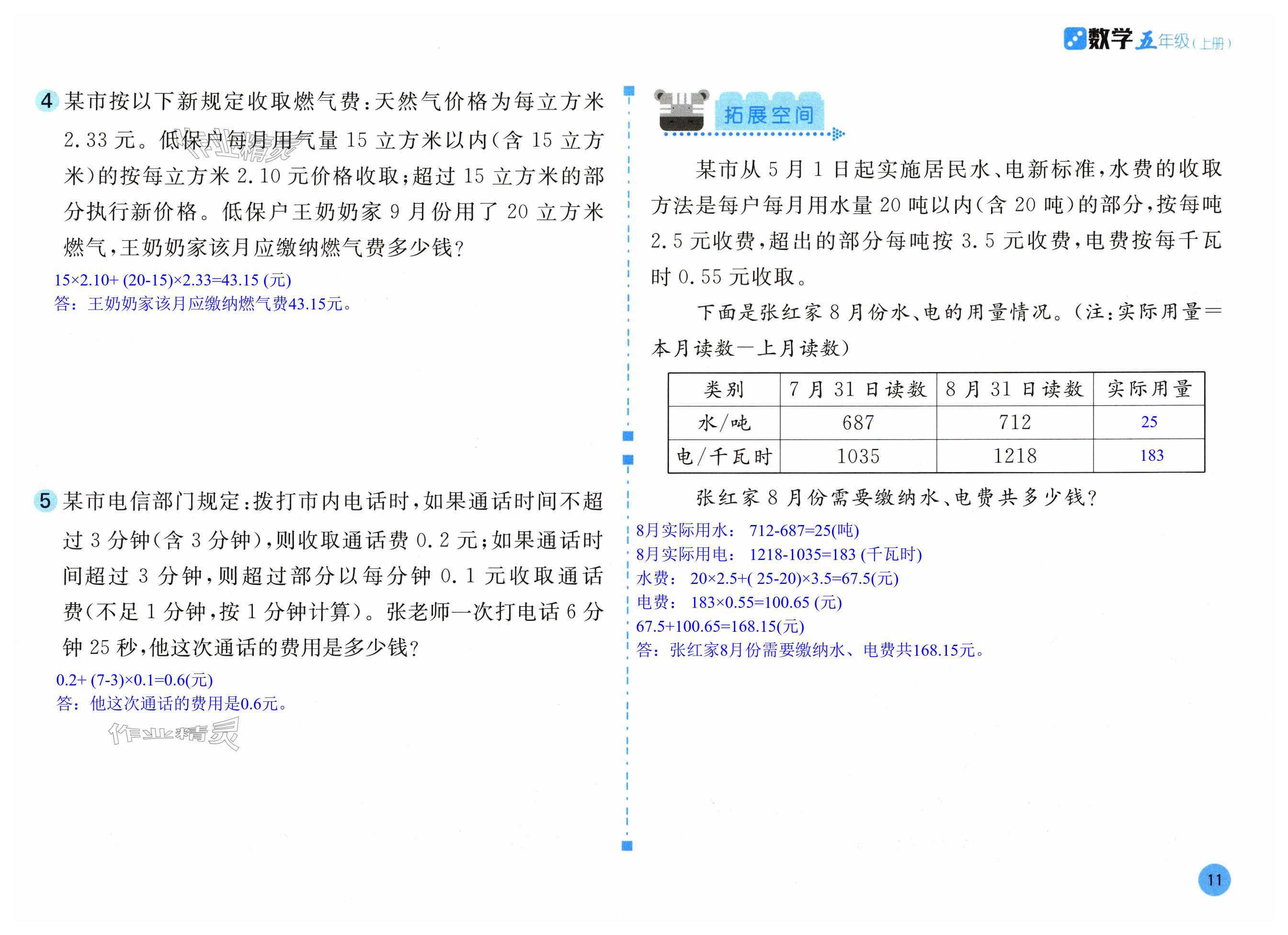This screenshot has height=935, width=1288.
Task: Click the answer line 0.2+(7-3)×0.1=0.6
Action: (134, 680)
